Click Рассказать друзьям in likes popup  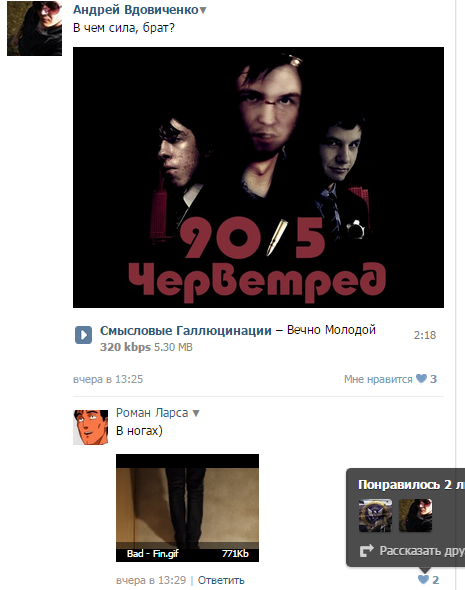422,551
